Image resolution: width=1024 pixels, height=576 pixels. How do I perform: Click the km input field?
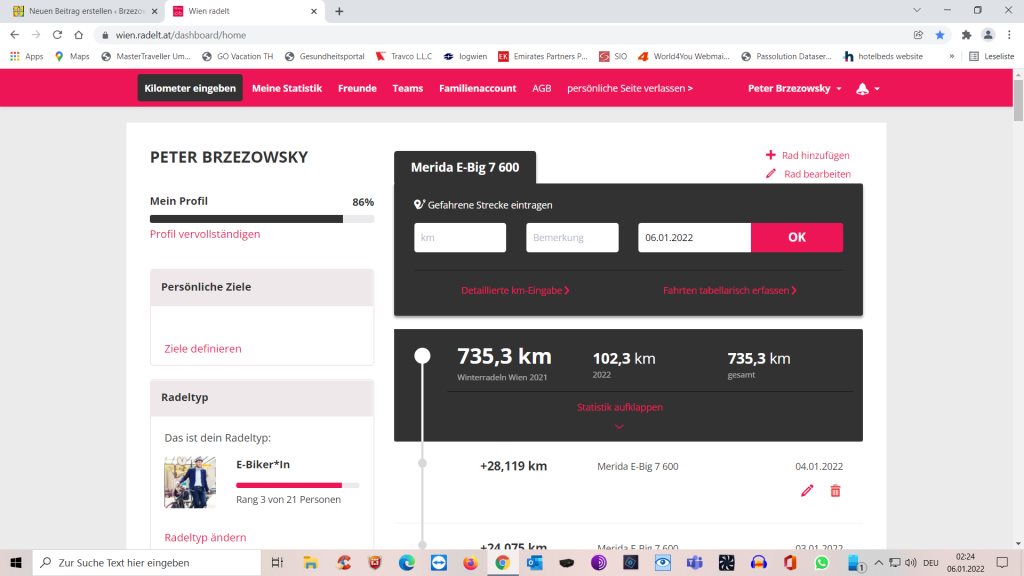coord(460,237)
